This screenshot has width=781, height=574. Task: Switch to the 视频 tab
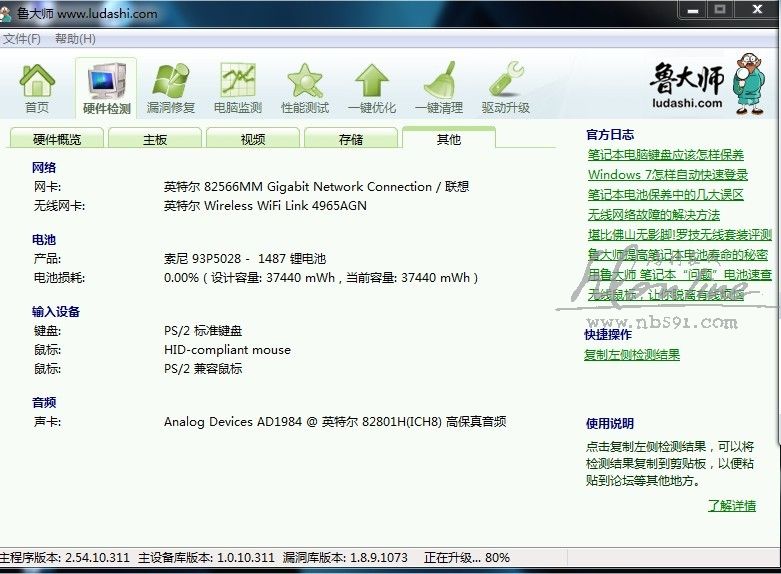pyautogui.click(x=253, y=140)
